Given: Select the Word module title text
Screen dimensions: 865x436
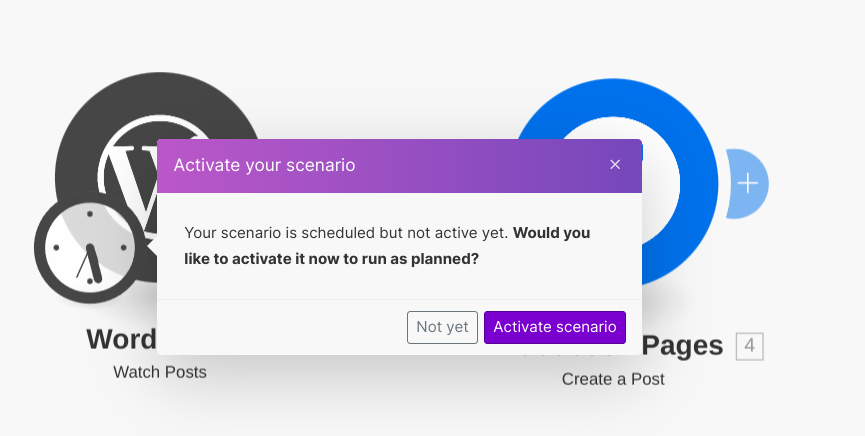Looking at the screenshot, I should pos(121,339).
